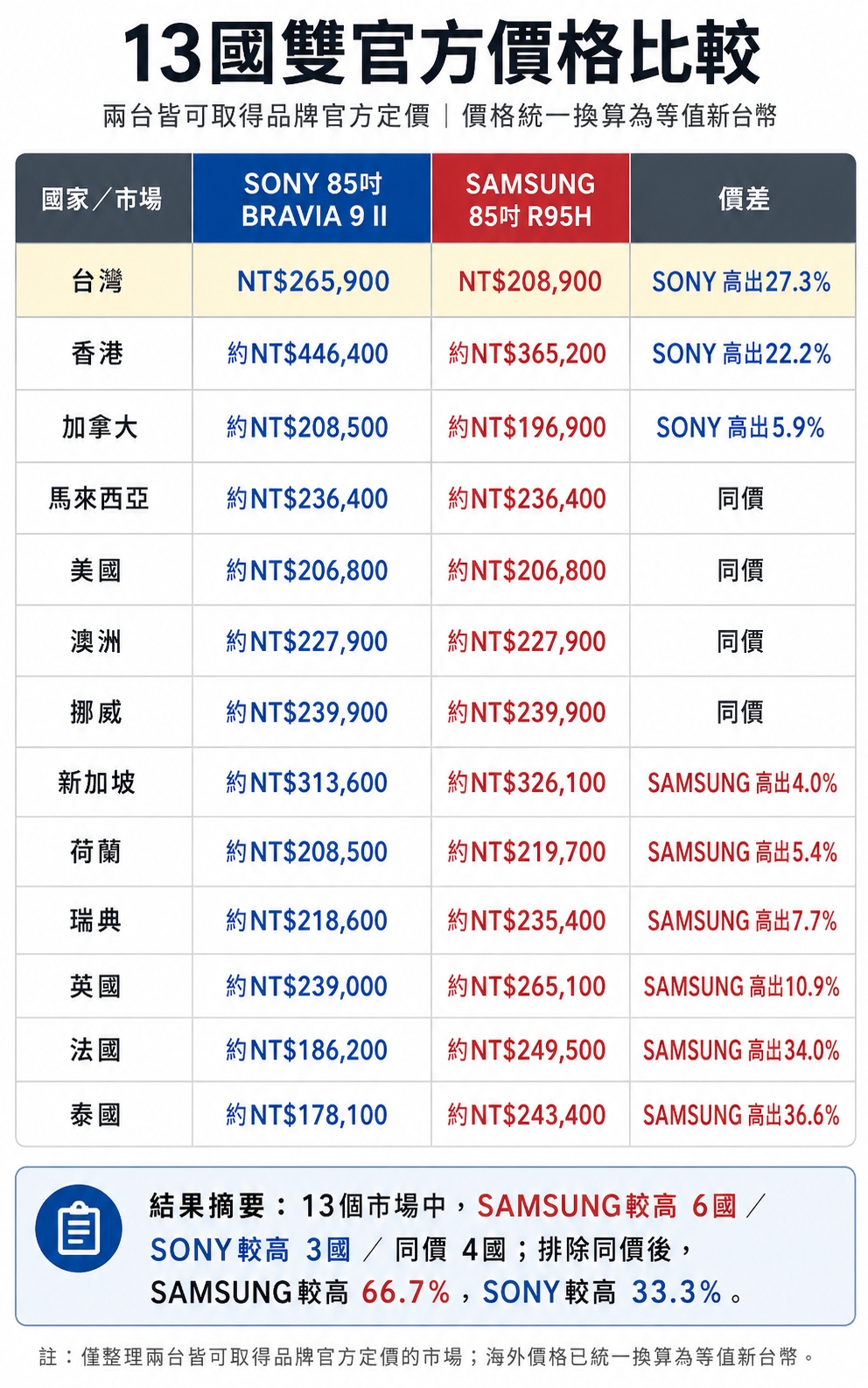The height and width of the screenshot is (1388, 868).
Task: Click 同價 in the 挪威 row
Action: coord(740,712)
